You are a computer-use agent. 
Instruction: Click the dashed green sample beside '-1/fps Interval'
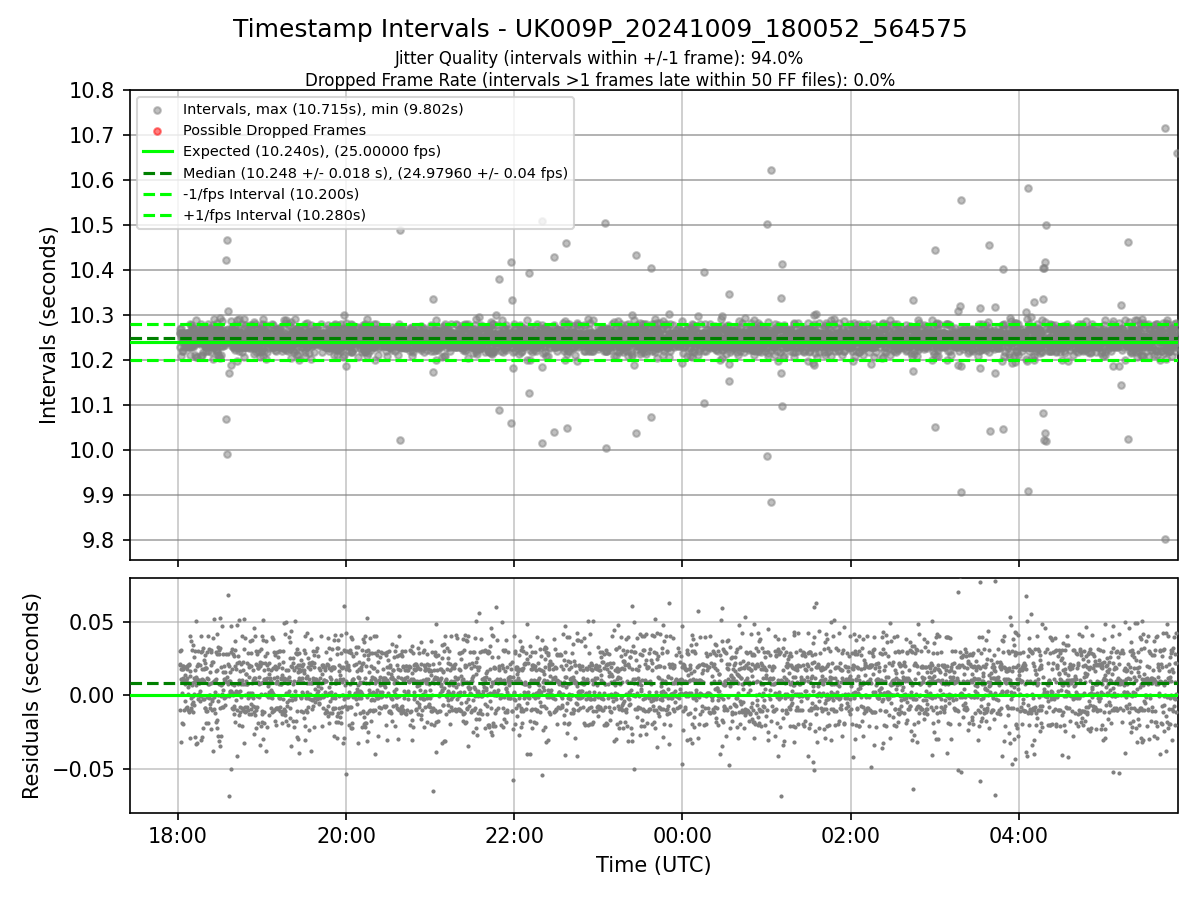pyautogui.click(x=157, y=194)
